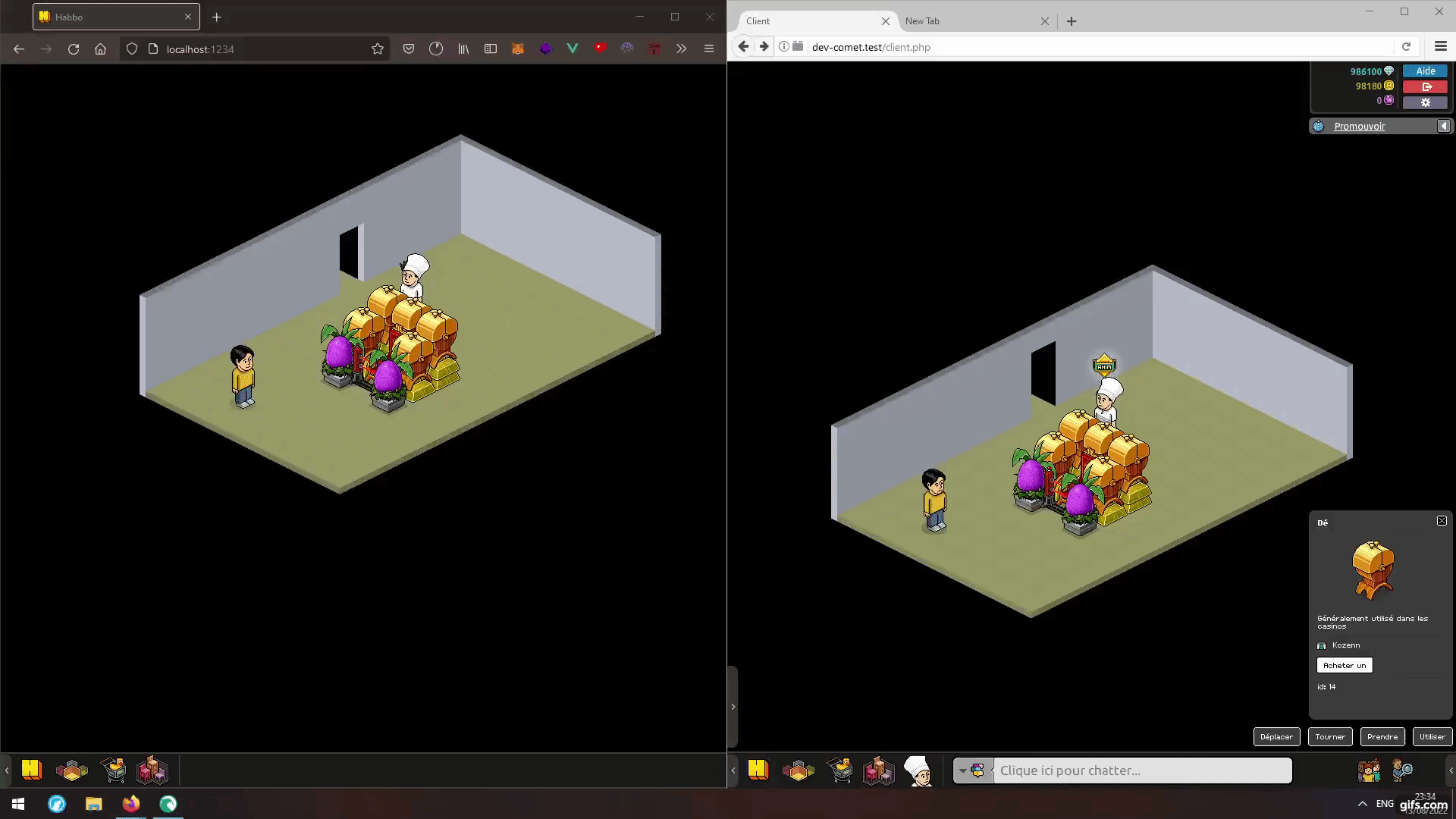Open settings with the gear button
1456x819 pixels.
(x=1425, y=102)
